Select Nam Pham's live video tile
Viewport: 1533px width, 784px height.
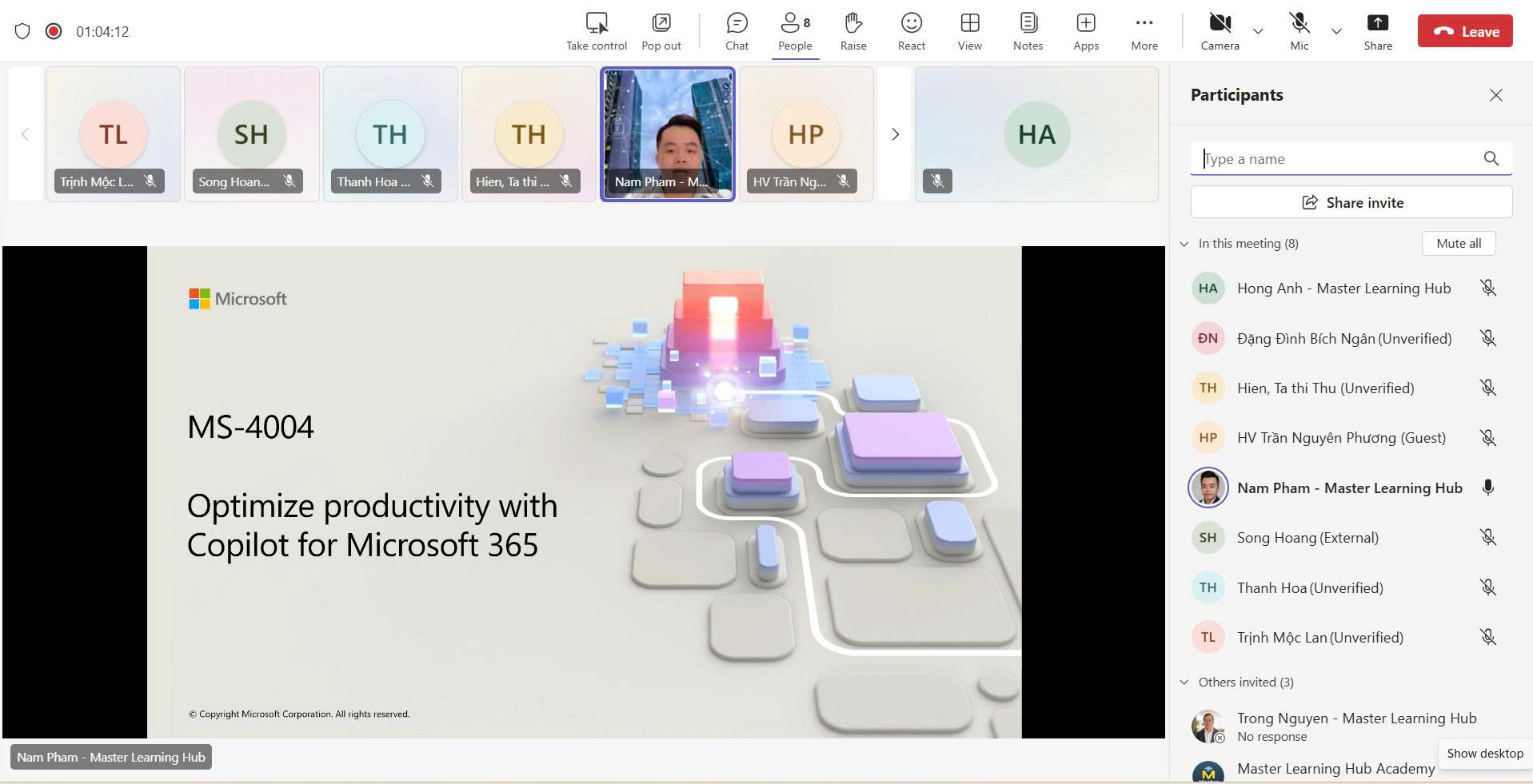pyautogui.click(x=668, y=134)
